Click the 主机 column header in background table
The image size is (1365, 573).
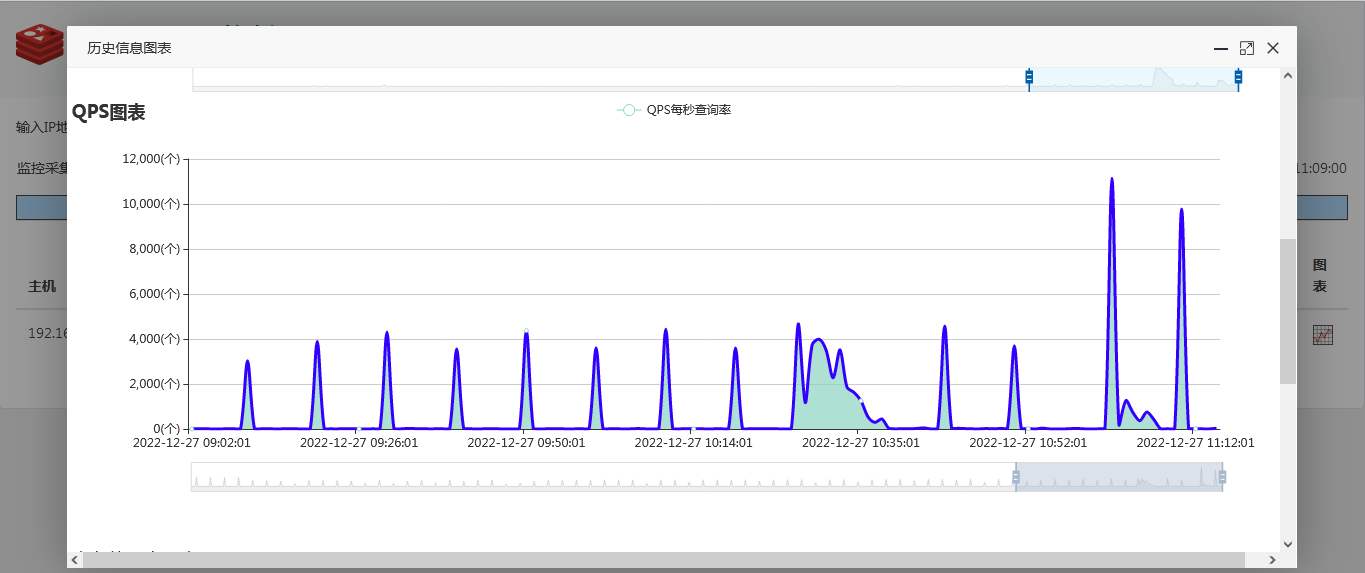(x=42, y=286)
